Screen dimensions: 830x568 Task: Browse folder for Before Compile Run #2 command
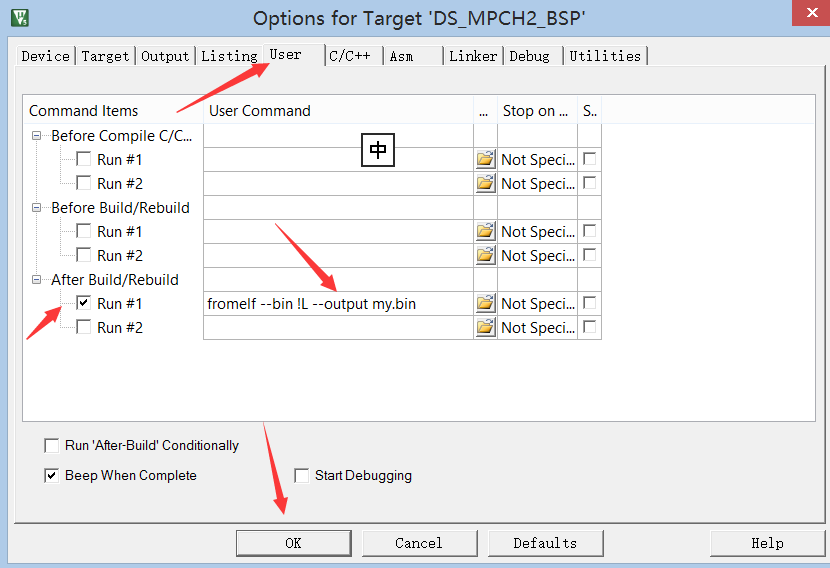pyautogui.click(x=485, y=184)
